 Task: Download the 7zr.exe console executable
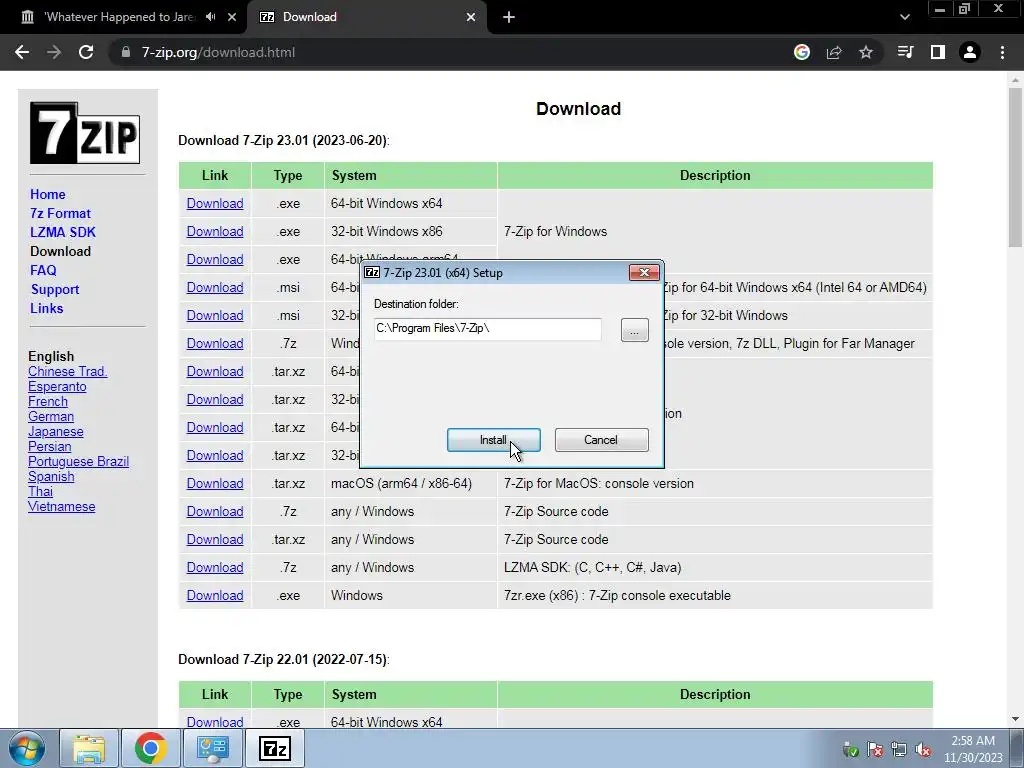(x=215, y=596)
